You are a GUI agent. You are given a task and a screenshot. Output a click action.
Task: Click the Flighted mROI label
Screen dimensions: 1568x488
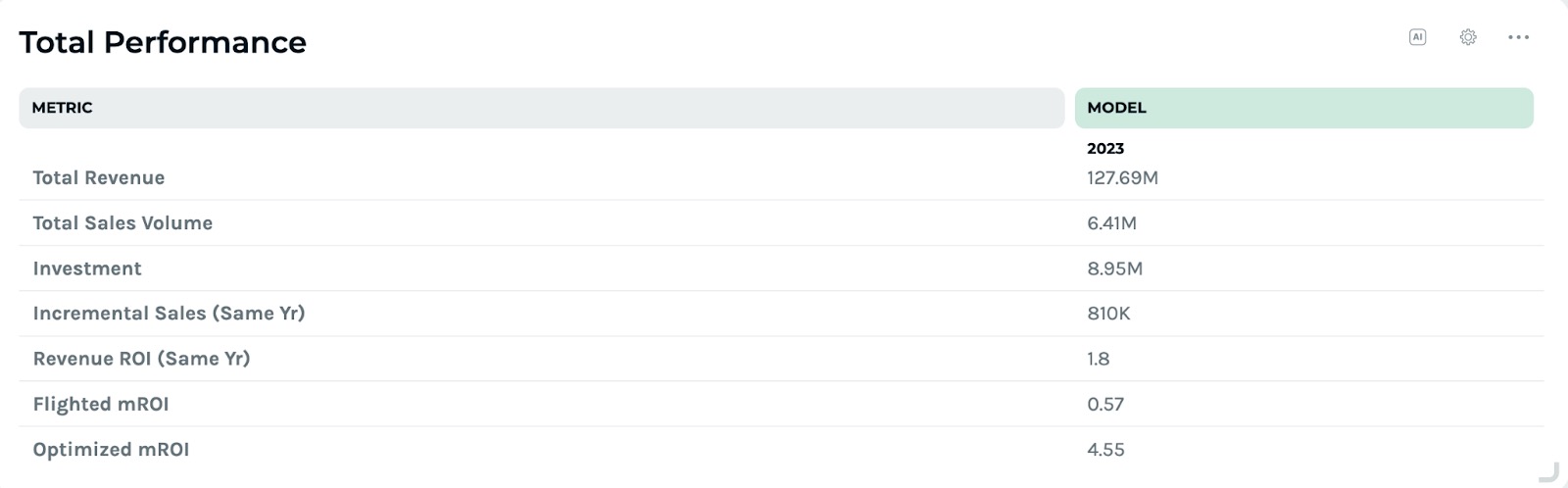point(101,404)
